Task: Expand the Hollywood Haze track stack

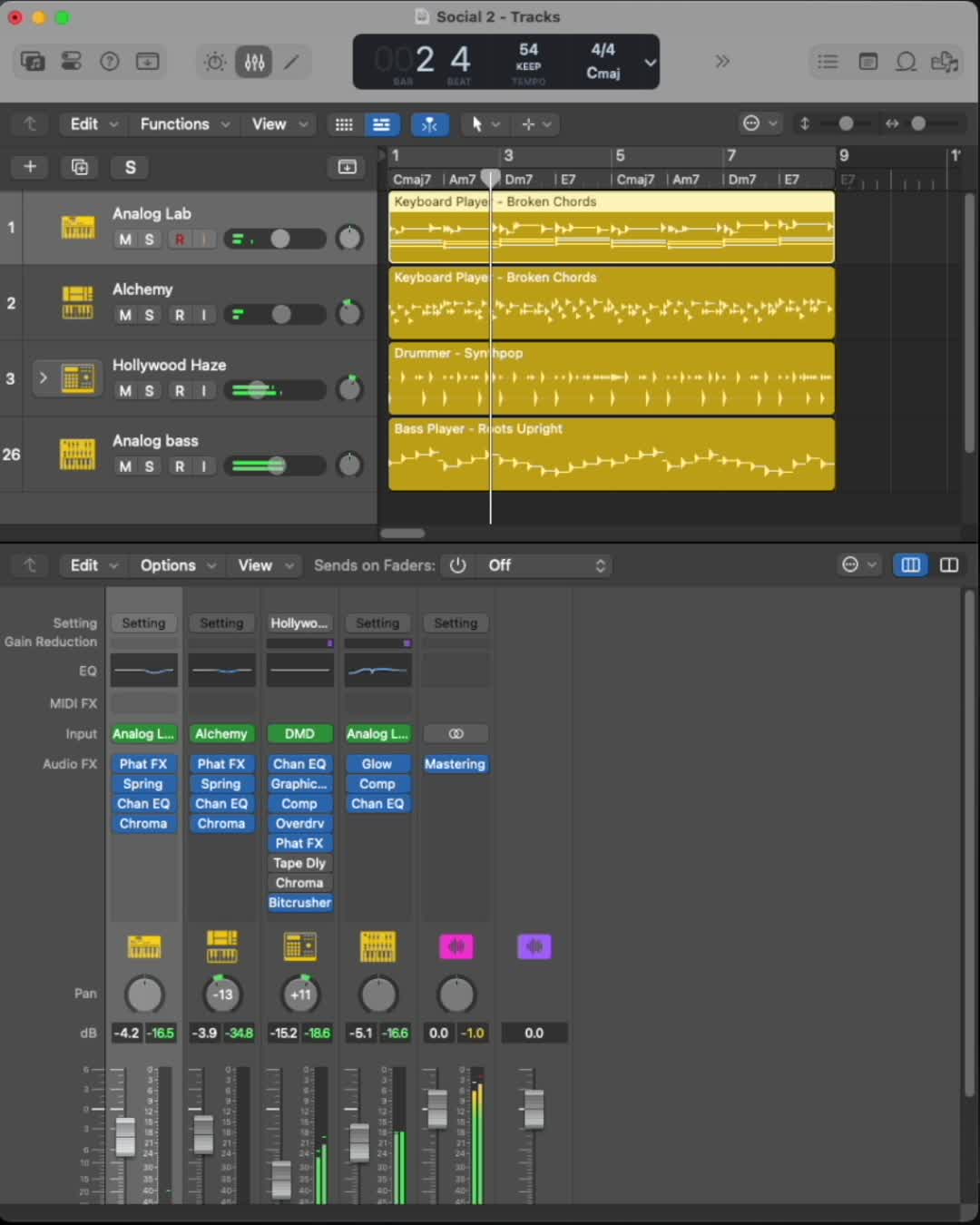Action: 43,377
